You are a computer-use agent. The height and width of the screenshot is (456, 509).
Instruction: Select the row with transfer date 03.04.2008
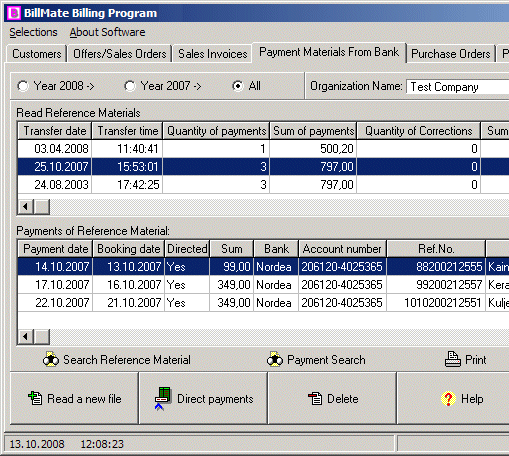pos(263,149)
